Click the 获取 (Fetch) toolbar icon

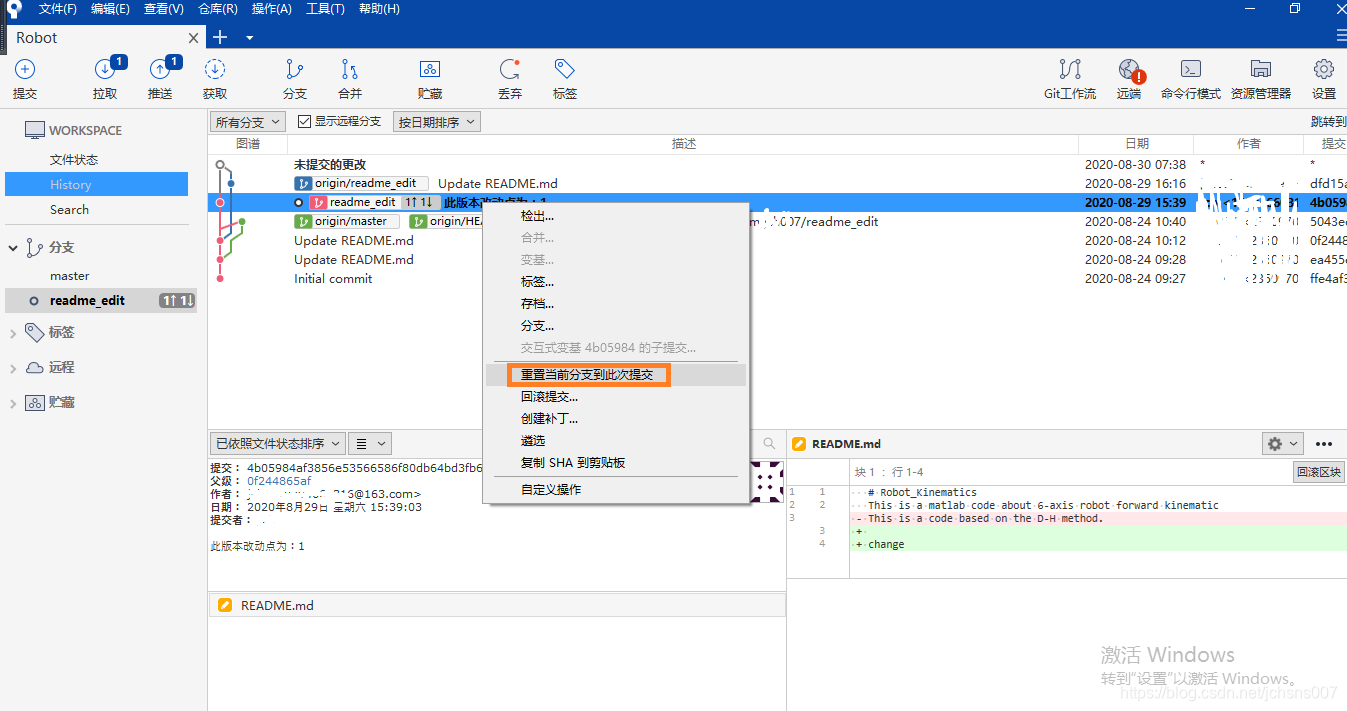[215, 70]
